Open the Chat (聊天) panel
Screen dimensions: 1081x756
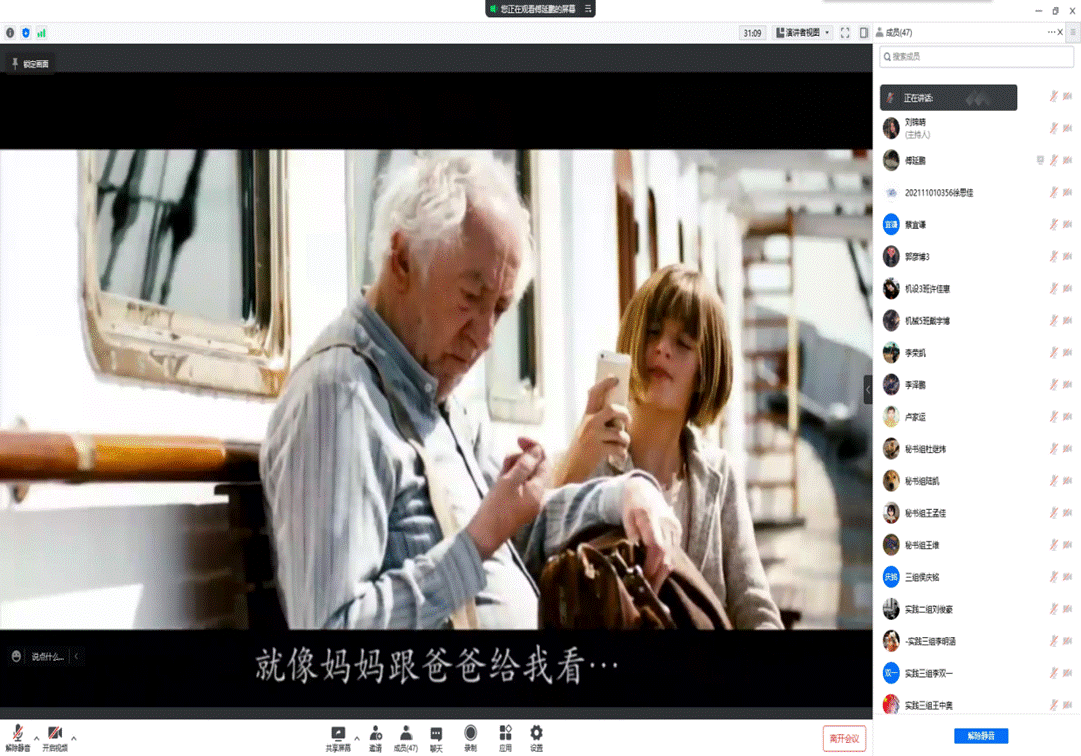[x=436, y=737]
